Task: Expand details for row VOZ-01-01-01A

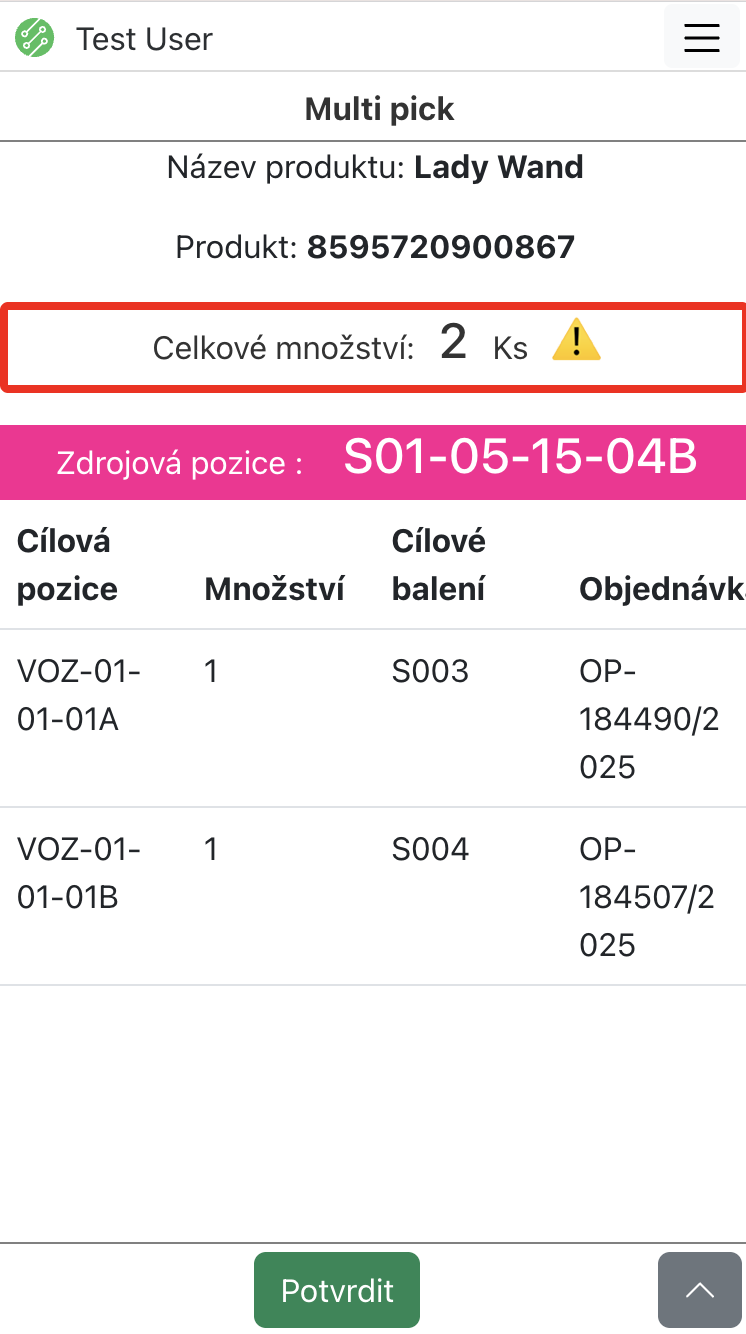Action: 79,695
